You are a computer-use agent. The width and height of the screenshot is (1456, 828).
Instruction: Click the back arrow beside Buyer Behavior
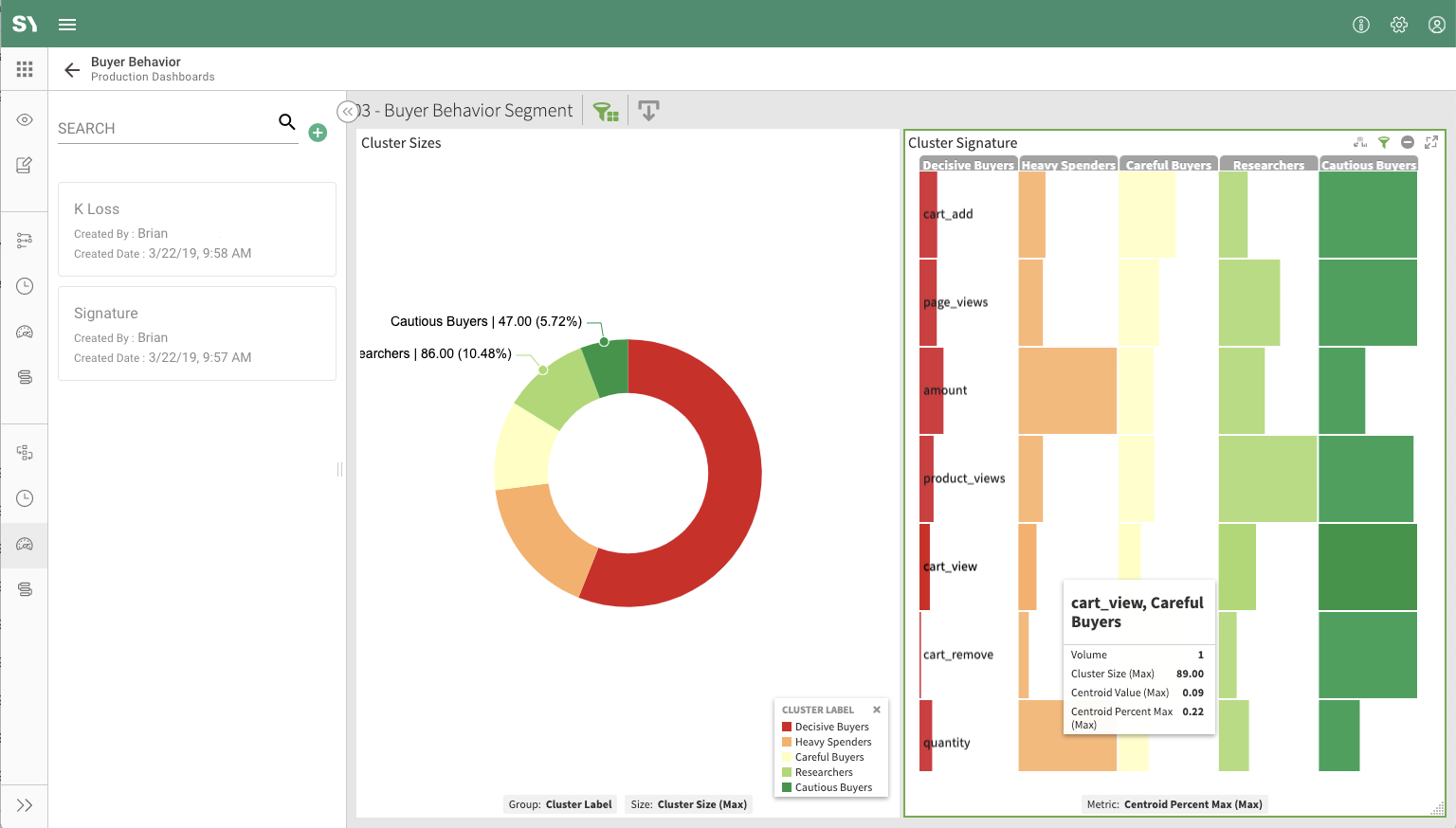(71, 69)
